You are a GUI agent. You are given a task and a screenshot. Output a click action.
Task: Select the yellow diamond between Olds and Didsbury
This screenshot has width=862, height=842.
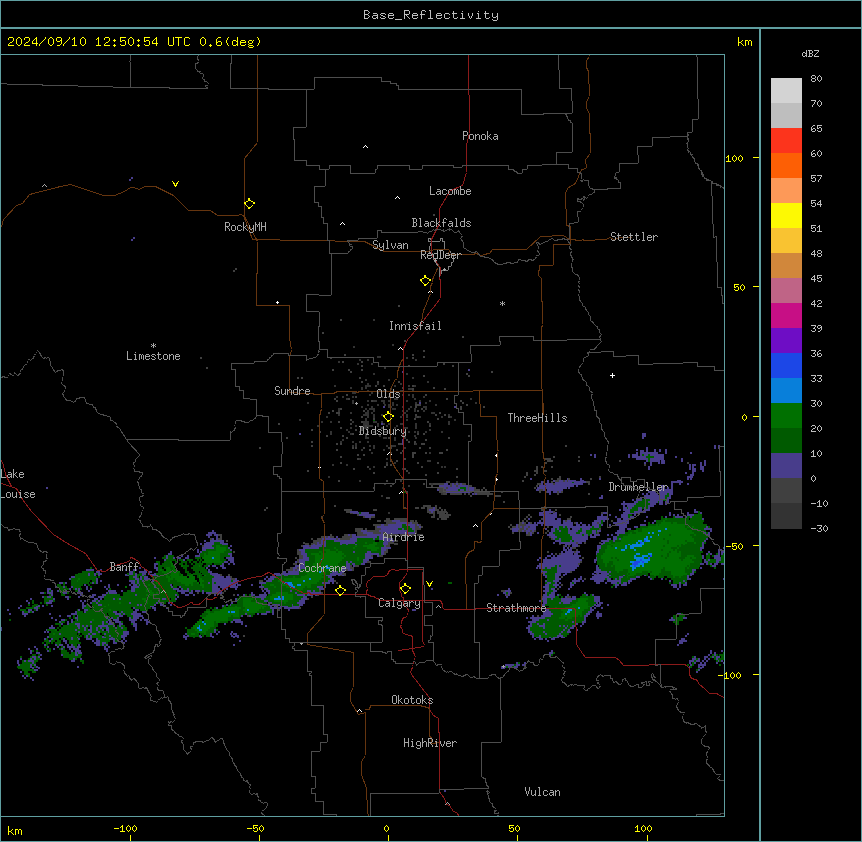388,416
